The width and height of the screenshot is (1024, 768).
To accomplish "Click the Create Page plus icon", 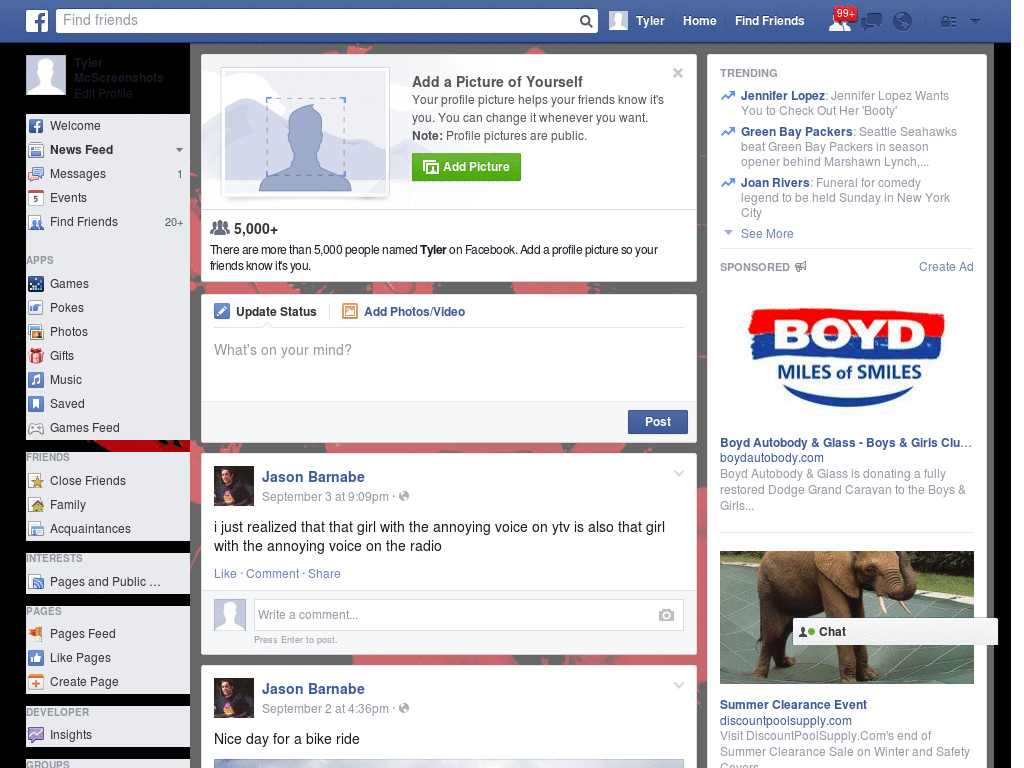I will [x=36, y=682].
